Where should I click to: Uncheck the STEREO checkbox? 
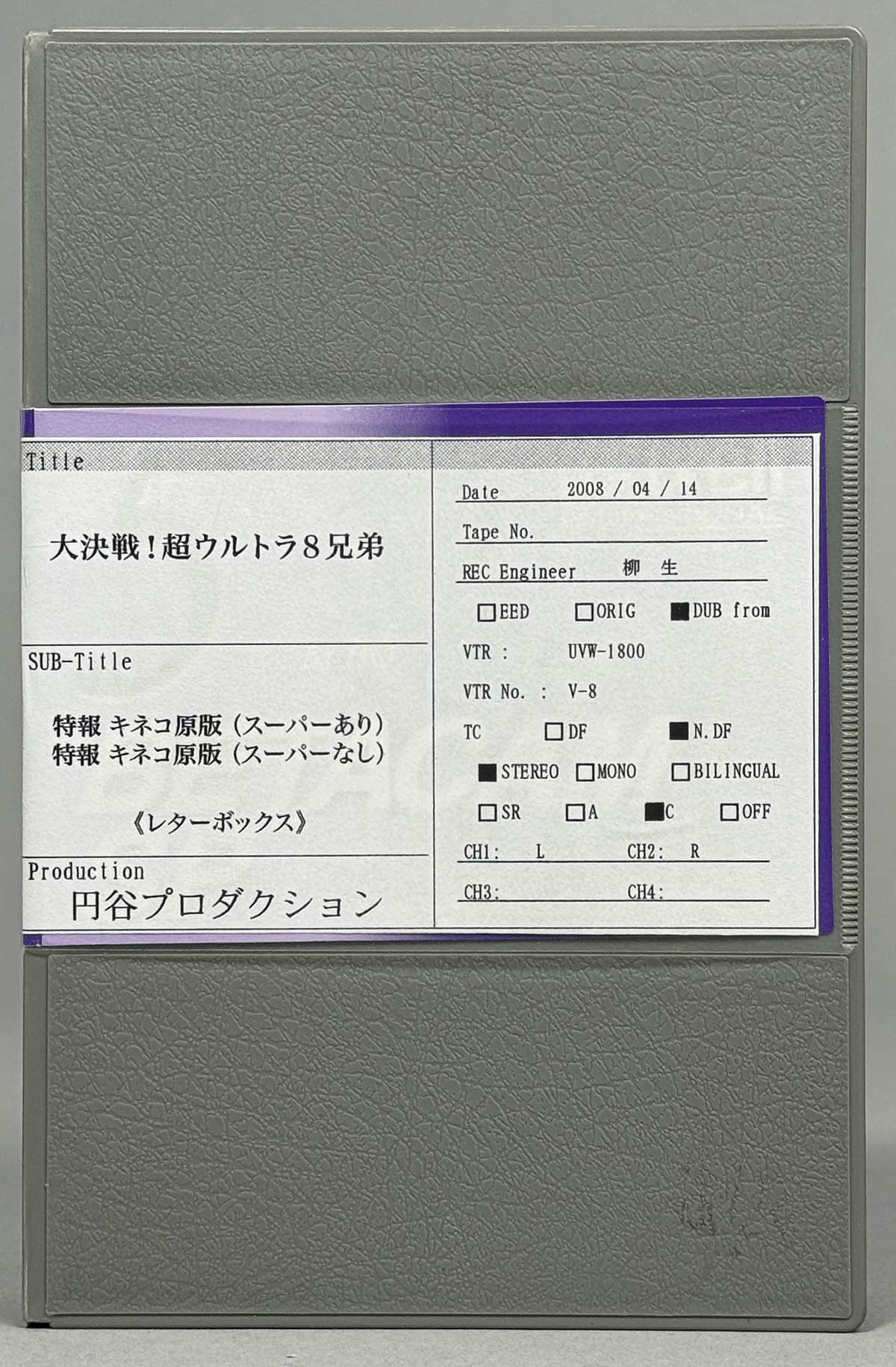tap(488, 772)
